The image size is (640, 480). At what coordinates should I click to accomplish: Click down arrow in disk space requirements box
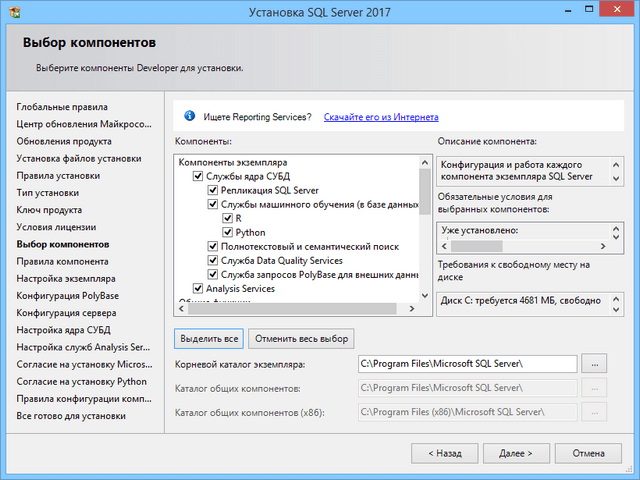pyautogui.click(x=616, y=310)
